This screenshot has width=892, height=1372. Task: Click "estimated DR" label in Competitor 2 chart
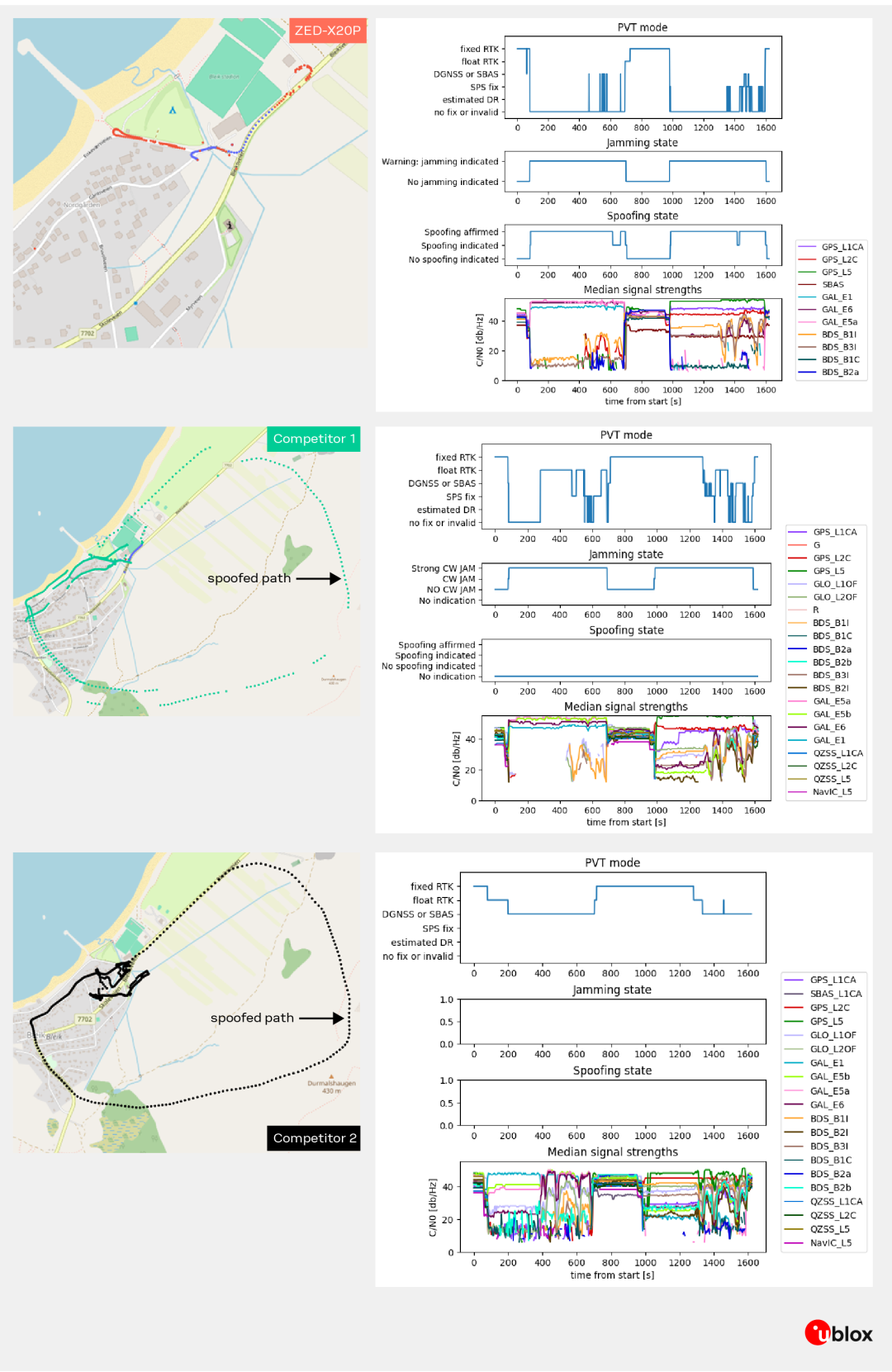tap(422, 942)
